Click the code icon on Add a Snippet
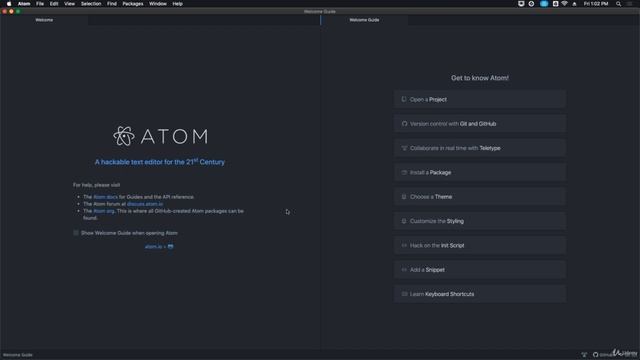The width and height of the screenshot is (640, 360). click(x=404, y=270)
